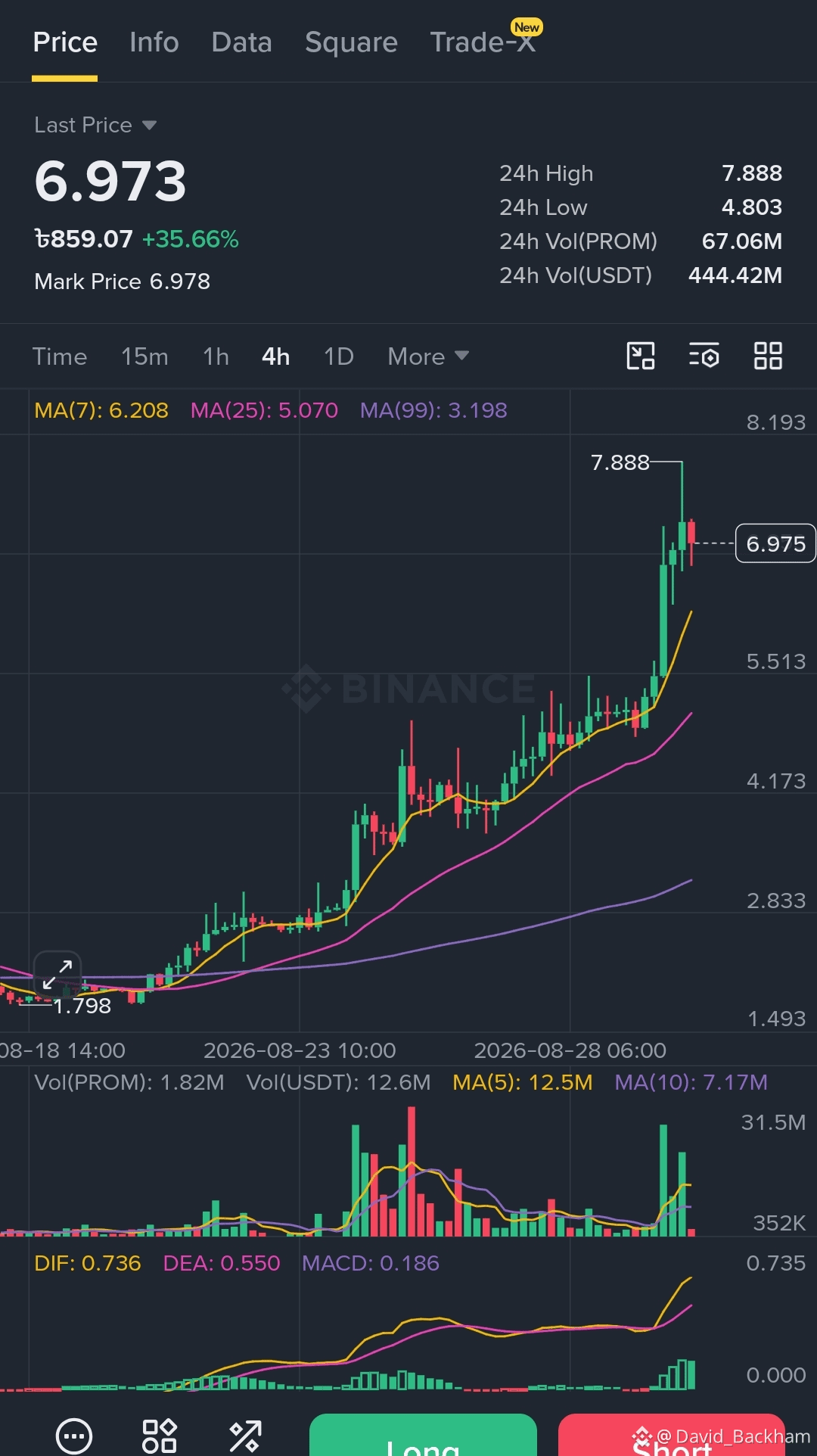Click the 24h Vol(PROM) value 67.06M
The image size is (817, 1456).
click(742, 241)
